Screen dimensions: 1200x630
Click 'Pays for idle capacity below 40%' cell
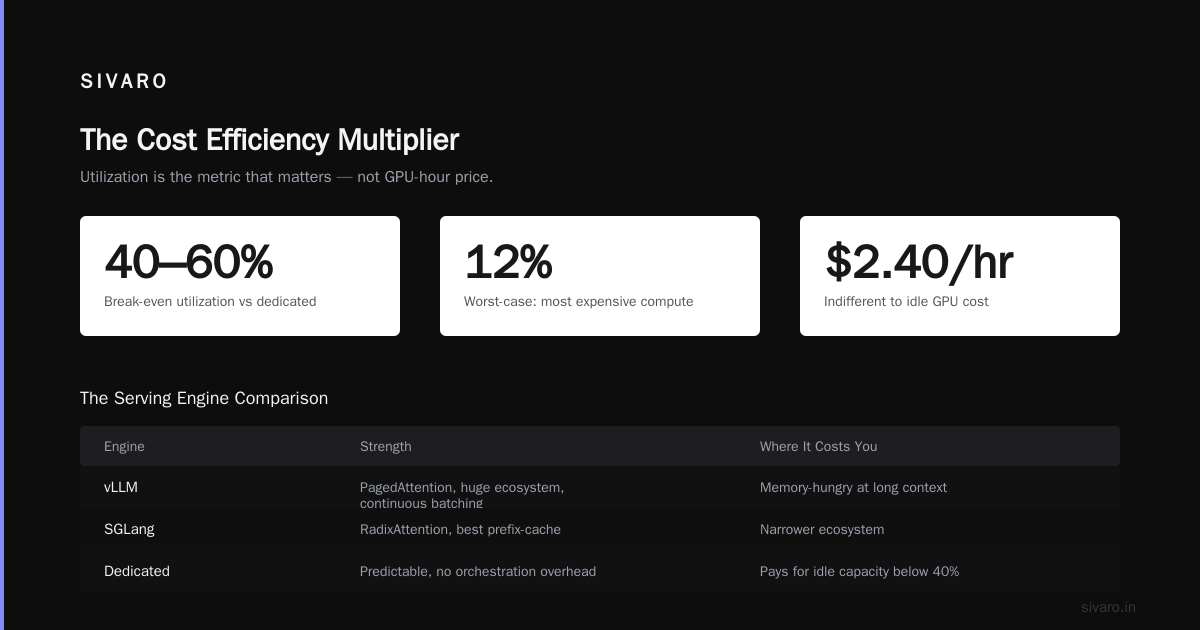coord(859,571)
